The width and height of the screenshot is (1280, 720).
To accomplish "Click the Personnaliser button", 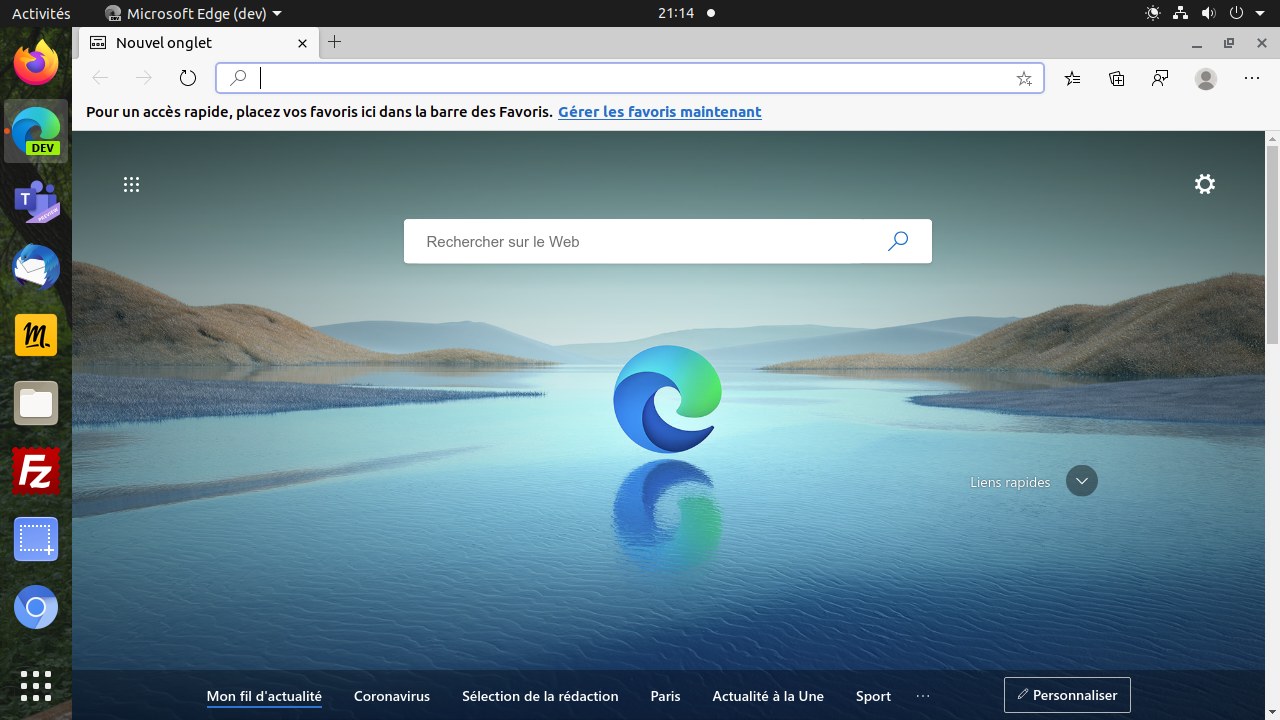I will (x=1067, y=695).
